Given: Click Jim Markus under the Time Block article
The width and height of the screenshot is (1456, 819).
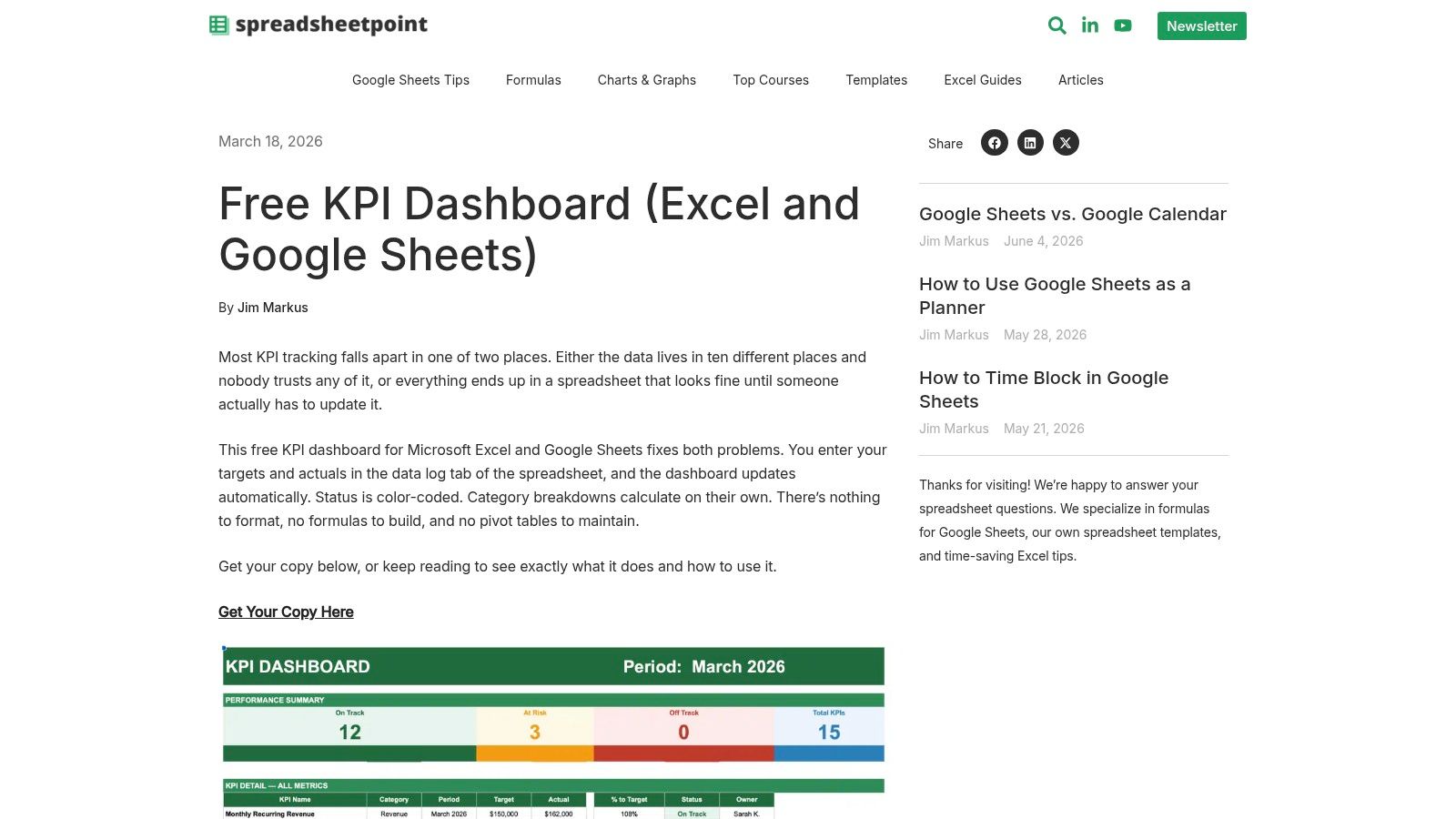Looking at the screenshot, I should pyautogui.click(x=954, y=429).
